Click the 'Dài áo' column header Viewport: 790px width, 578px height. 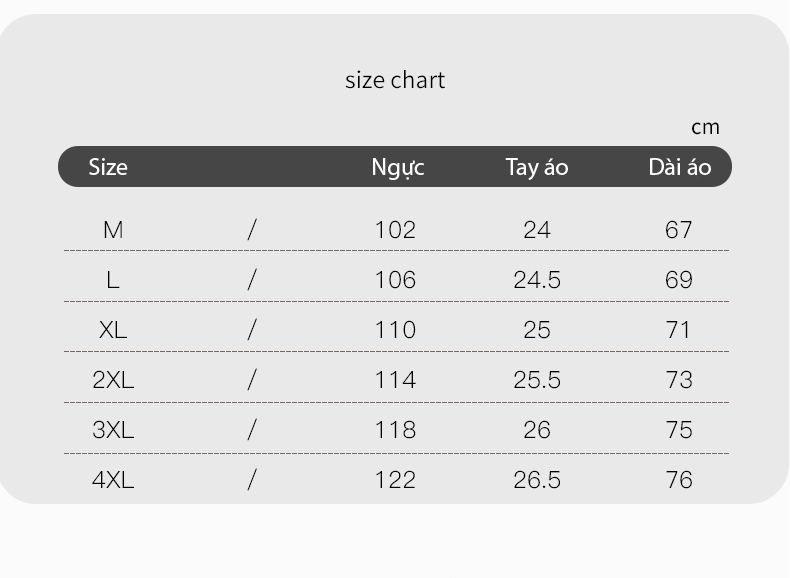(680, 167)
